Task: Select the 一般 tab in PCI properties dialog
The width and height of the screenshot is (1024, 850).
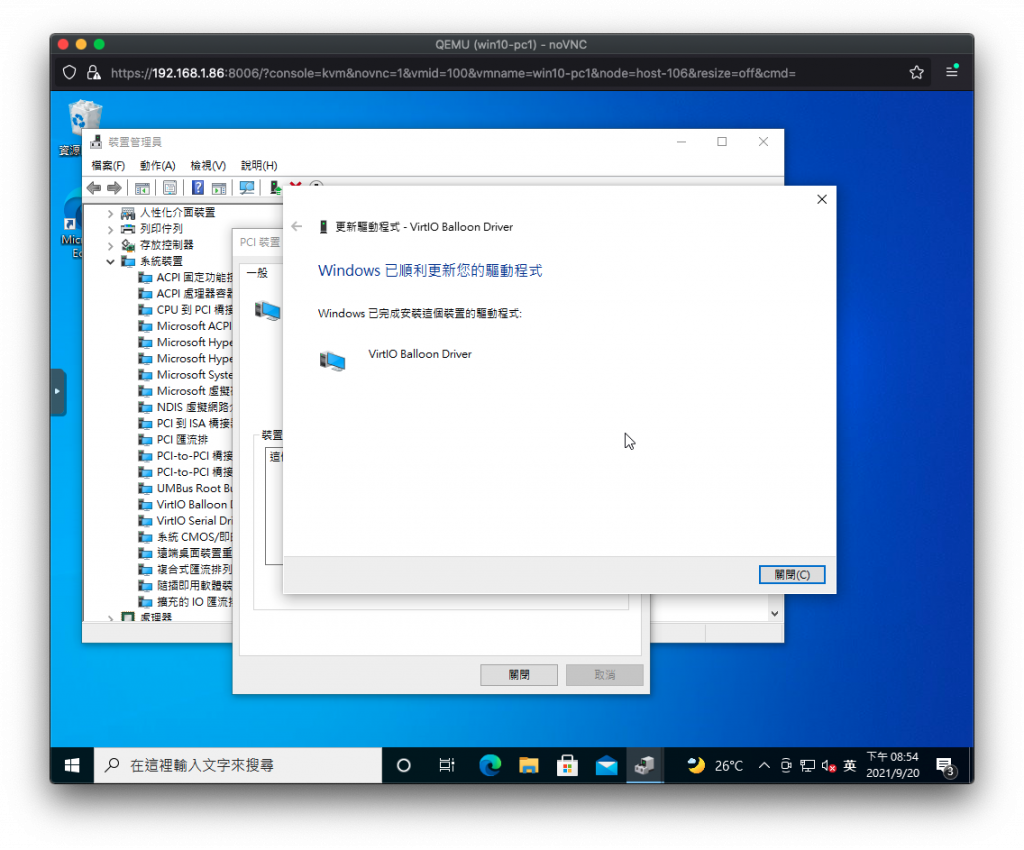Action: 258,273
